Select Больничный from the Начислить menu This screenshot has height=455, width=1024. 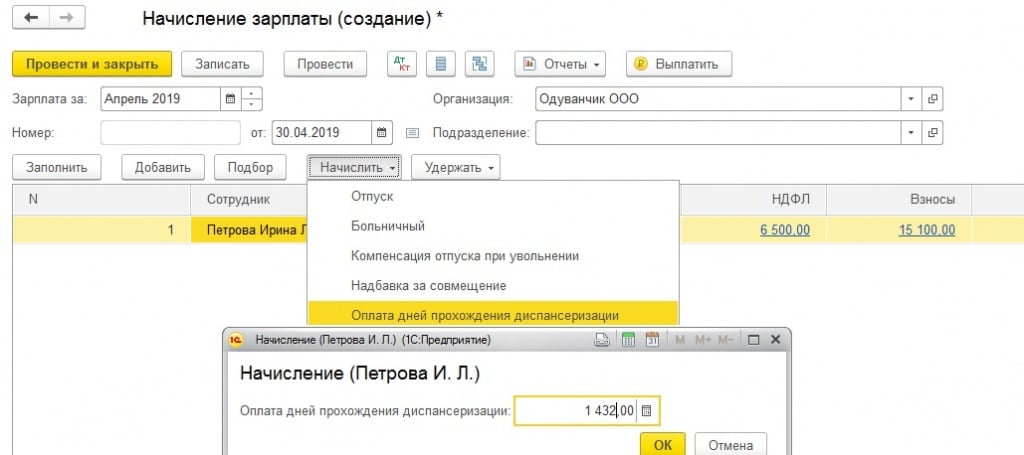coord(388,226)
